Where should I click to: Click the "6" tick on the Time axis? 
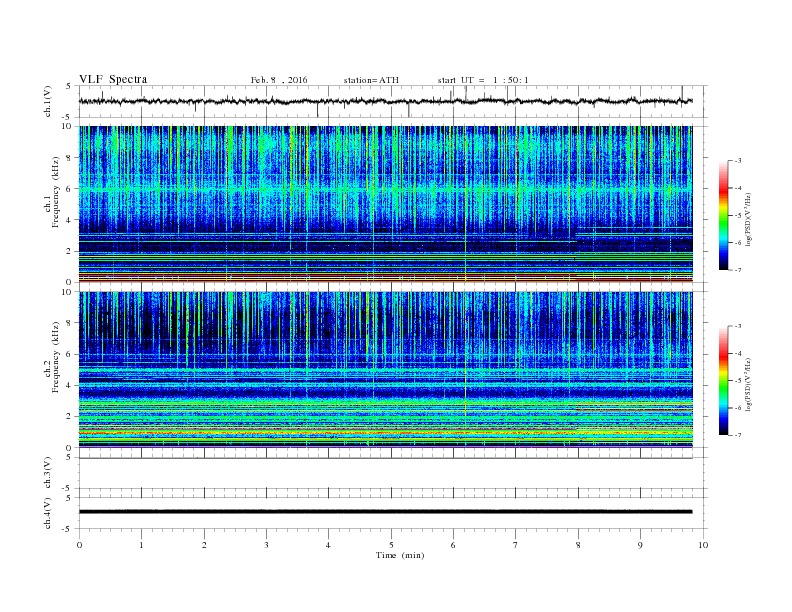453,545
